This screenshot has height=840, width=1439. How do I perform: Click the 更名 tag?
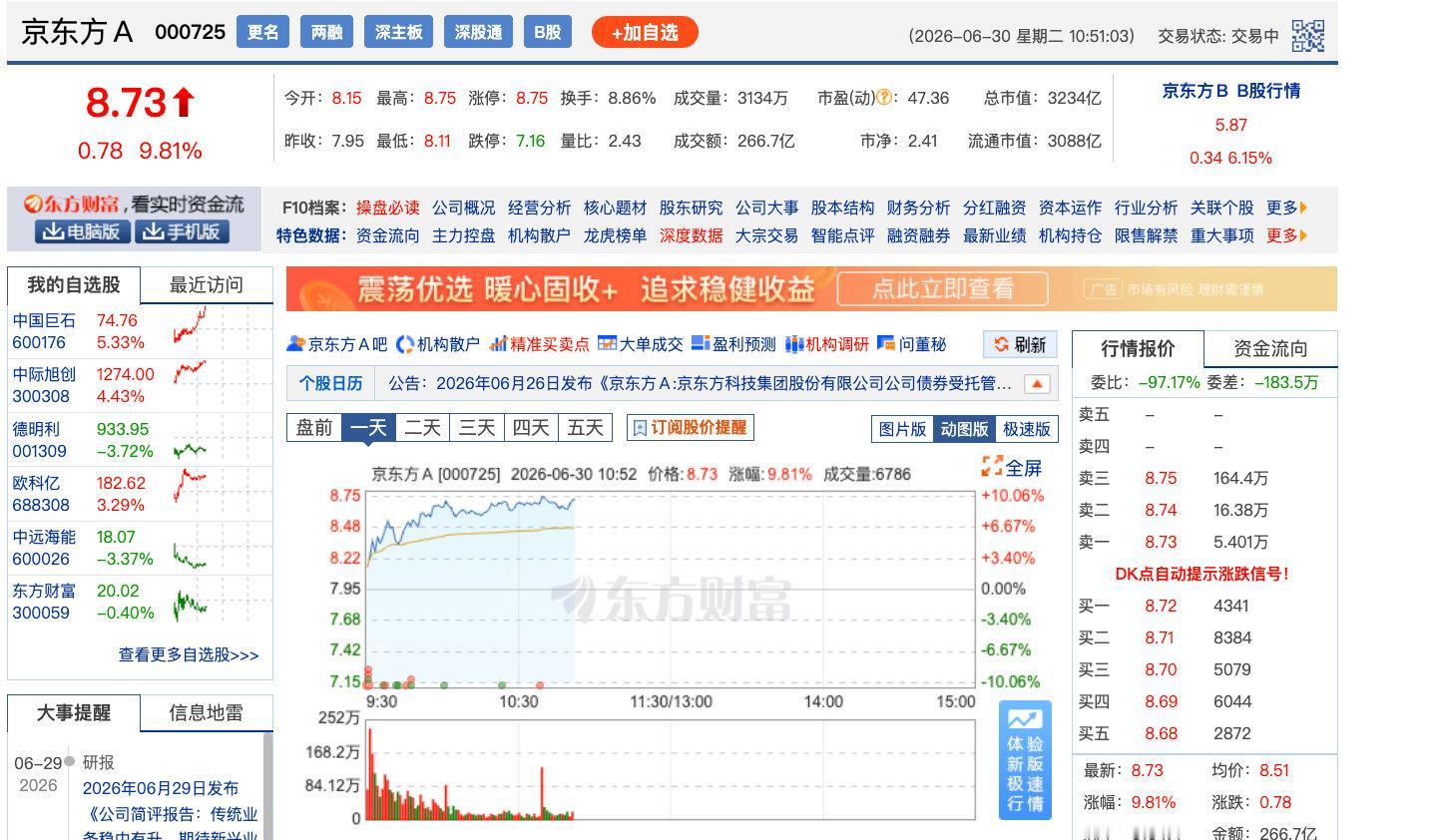pos(263,32)
